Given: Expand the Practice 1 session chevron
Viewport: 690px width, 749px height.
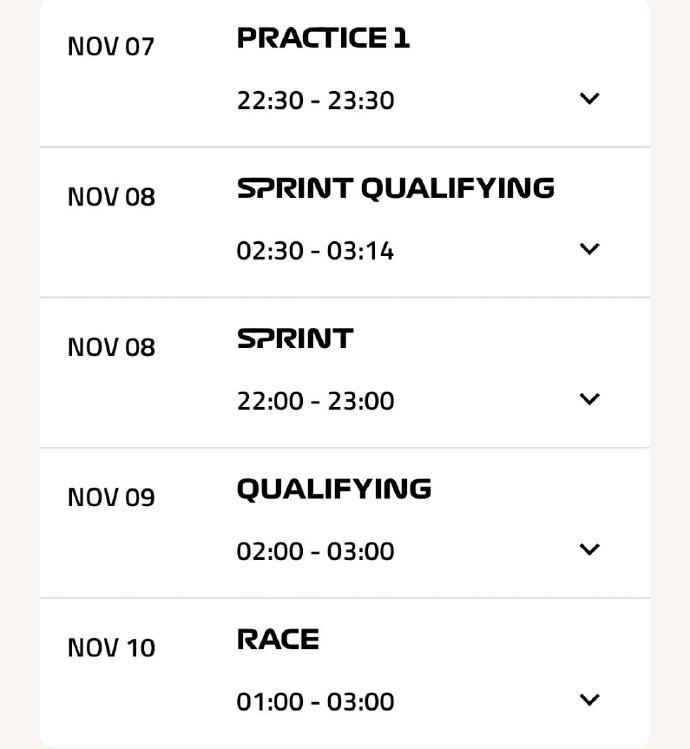Looking at the screenshot, I should pos(589,99).
